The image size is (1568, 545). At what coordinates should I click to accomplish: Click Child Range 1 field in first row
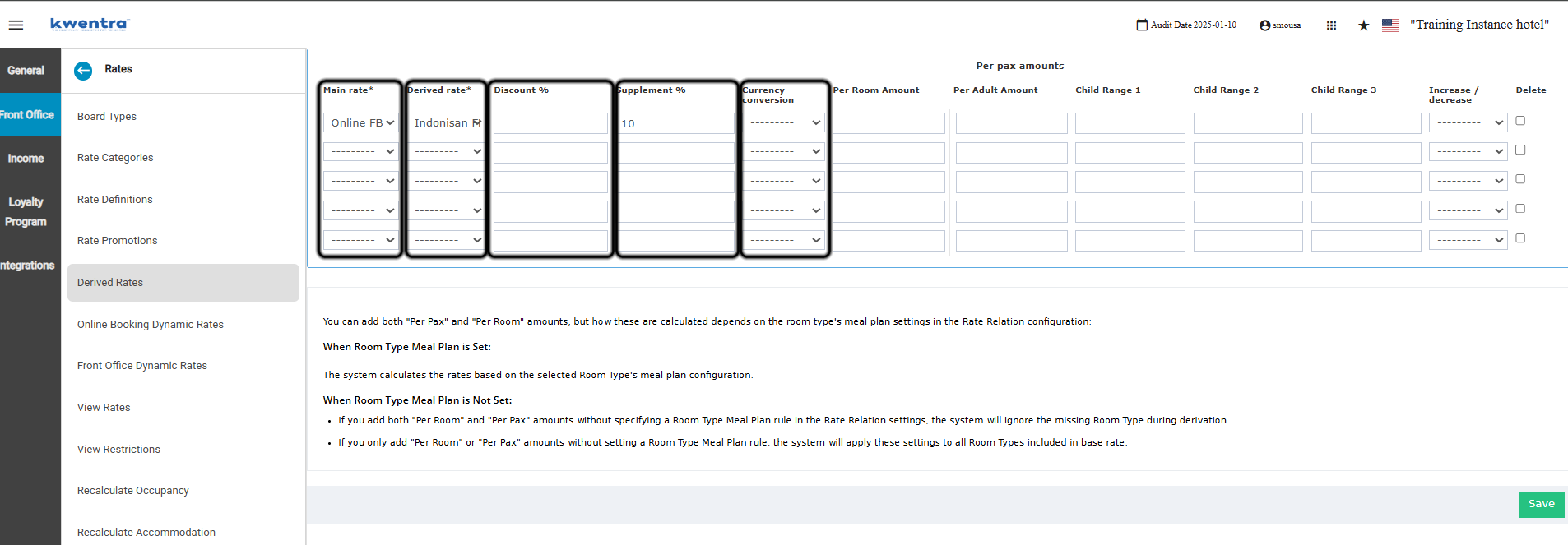tap(1130, 123)
